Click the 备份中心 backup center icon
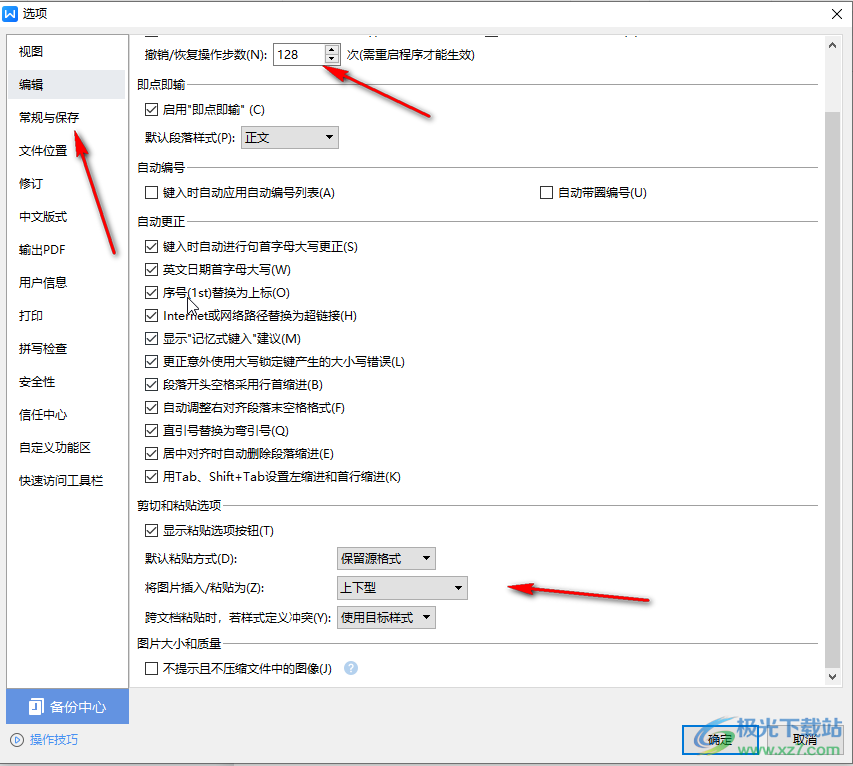This screenshot has width=853, height=766. tap(36, 707)
